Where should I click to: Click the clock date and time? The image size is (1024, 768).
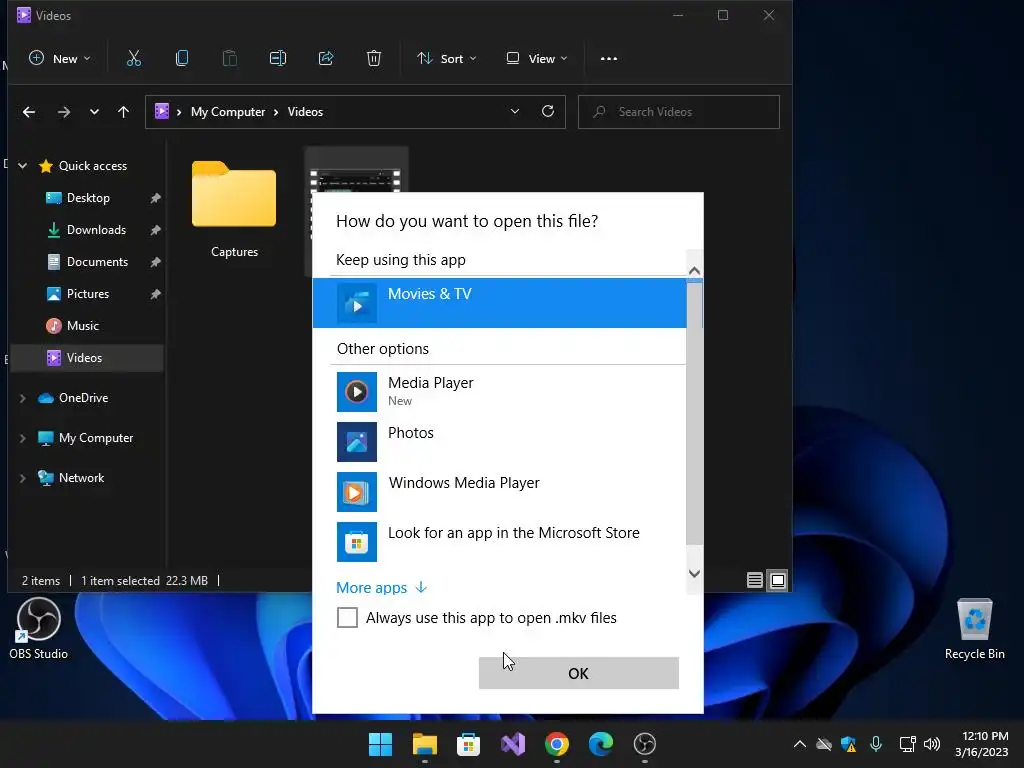coord(984,744)
